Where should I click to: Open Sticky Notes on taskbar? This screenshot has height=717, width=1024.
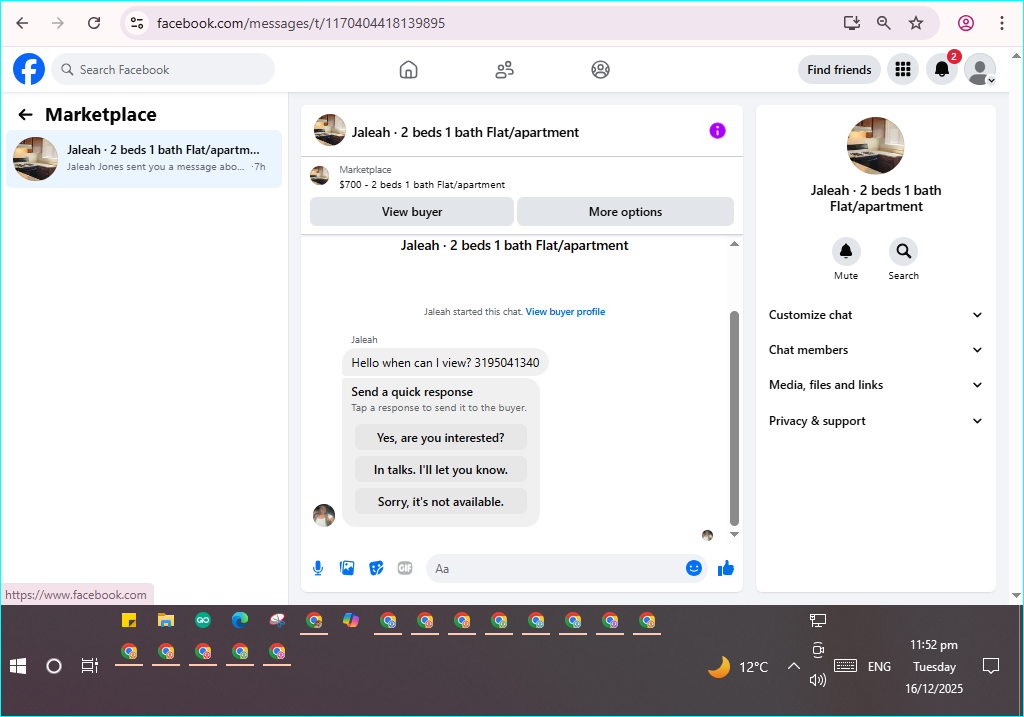tap(129, 620)
